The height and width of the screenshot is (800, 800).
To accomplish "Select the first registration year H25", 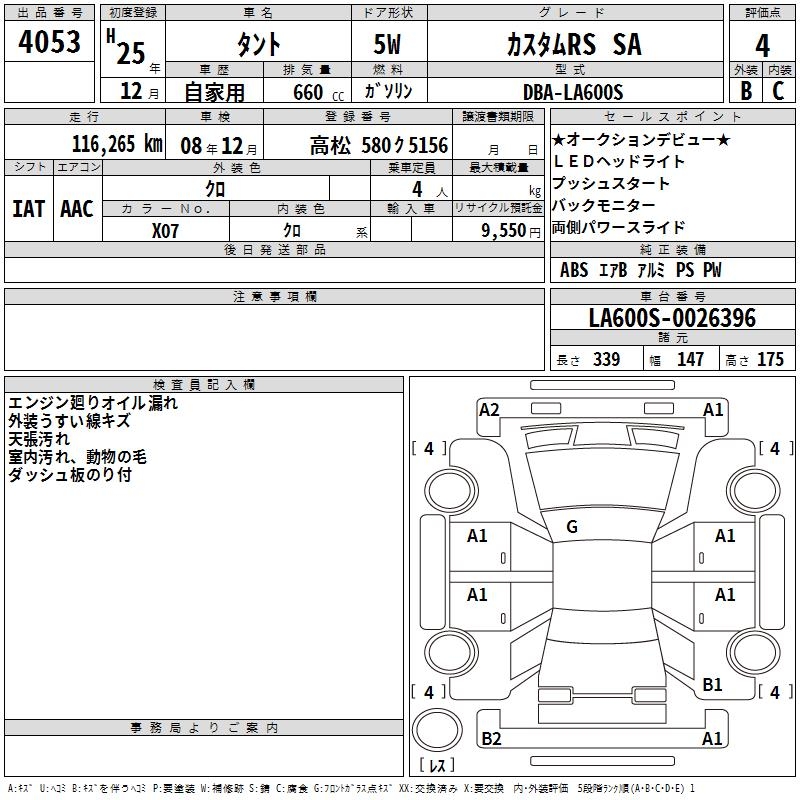I will 127,47.
